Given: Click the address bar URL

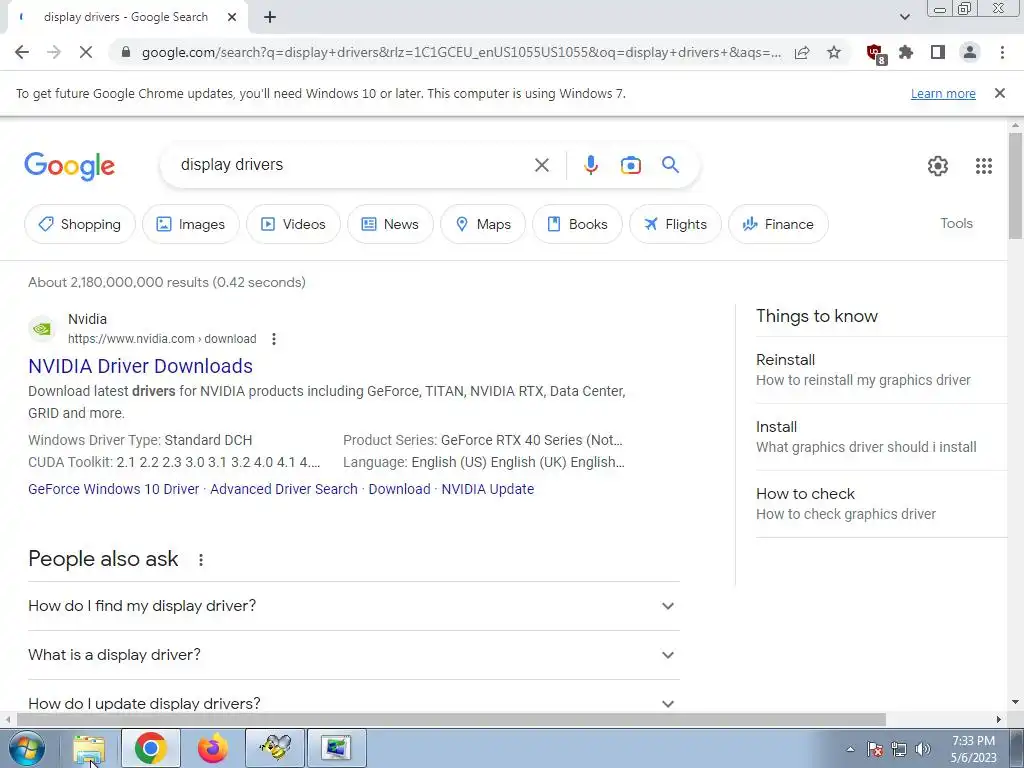Looking at the screenshot, I should click(x=460, y=52).
